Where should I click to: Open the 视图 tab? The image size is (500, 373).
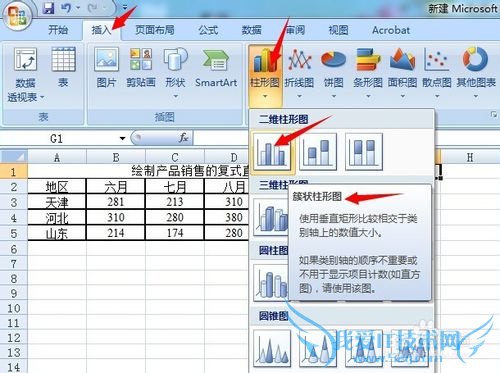338,30
